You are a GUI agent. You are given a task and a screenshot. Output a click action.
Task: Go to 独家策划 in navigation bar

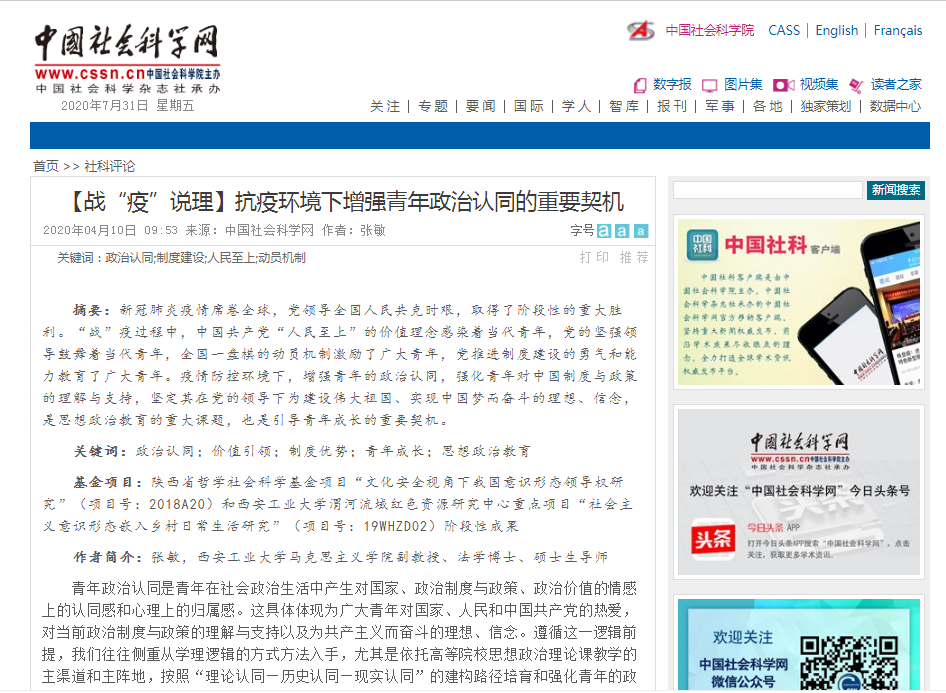(x=825, y=106)
